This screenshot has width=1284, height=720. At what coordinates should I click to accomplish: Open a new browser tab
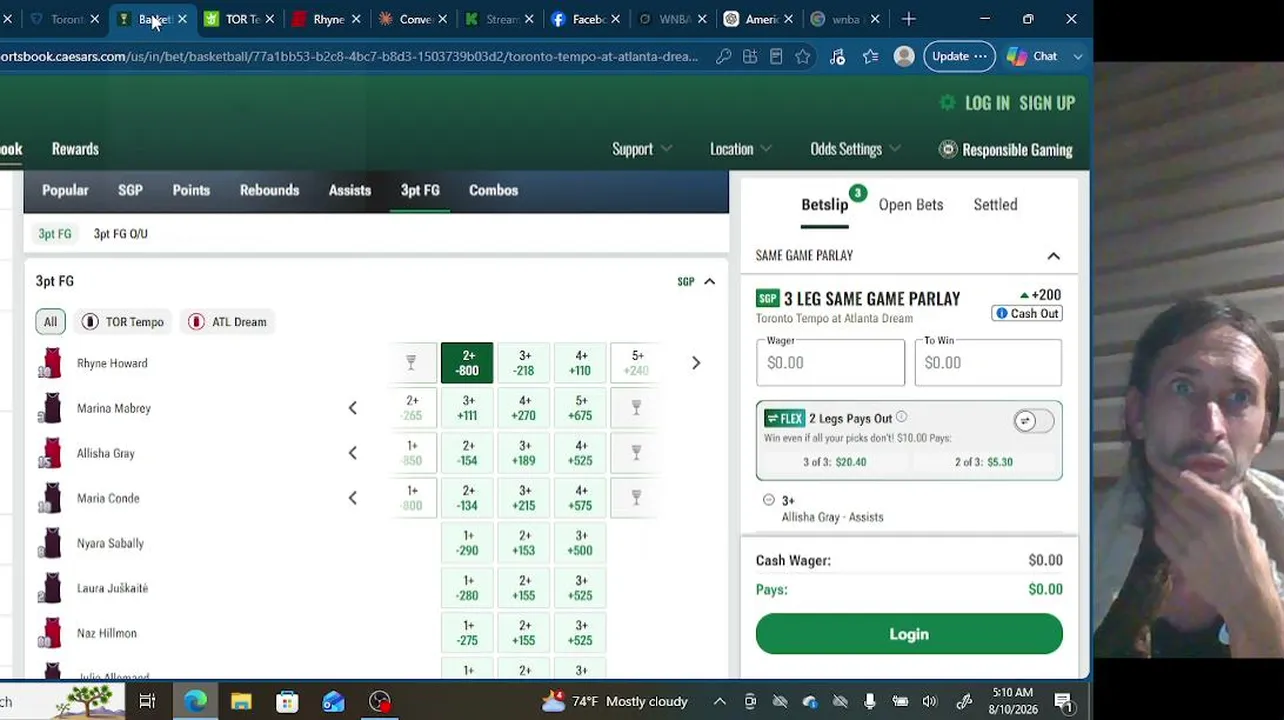point(908,19)
